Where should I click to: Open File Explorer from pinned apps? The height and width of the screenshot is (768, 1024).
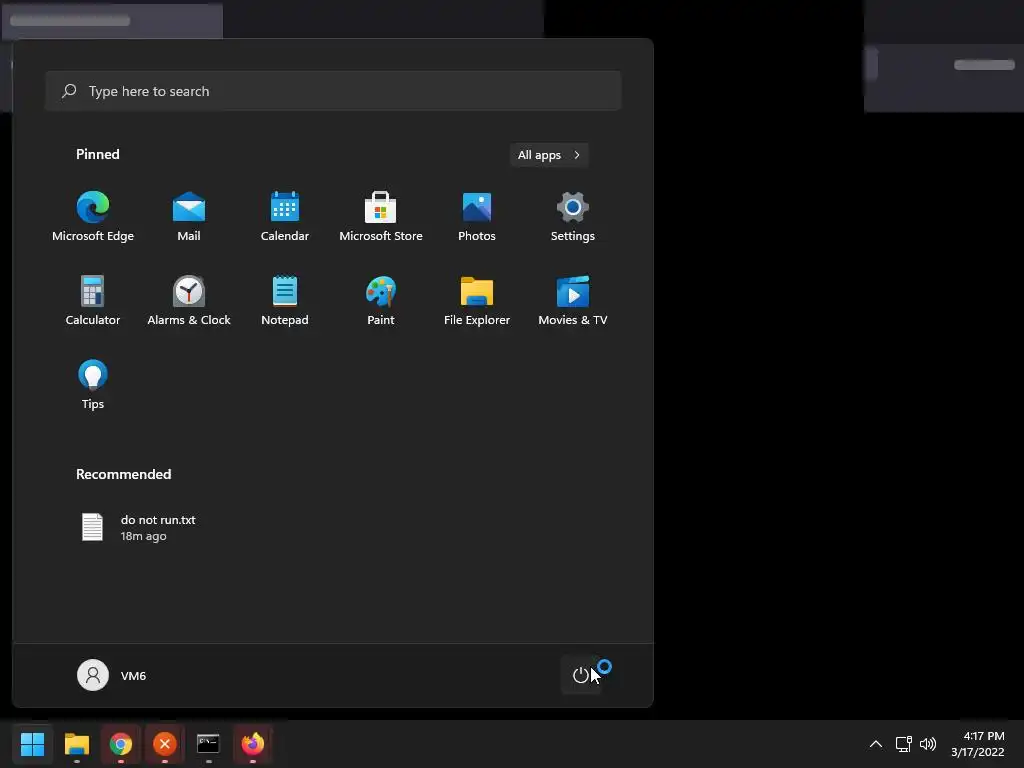[x=477, y=300]
